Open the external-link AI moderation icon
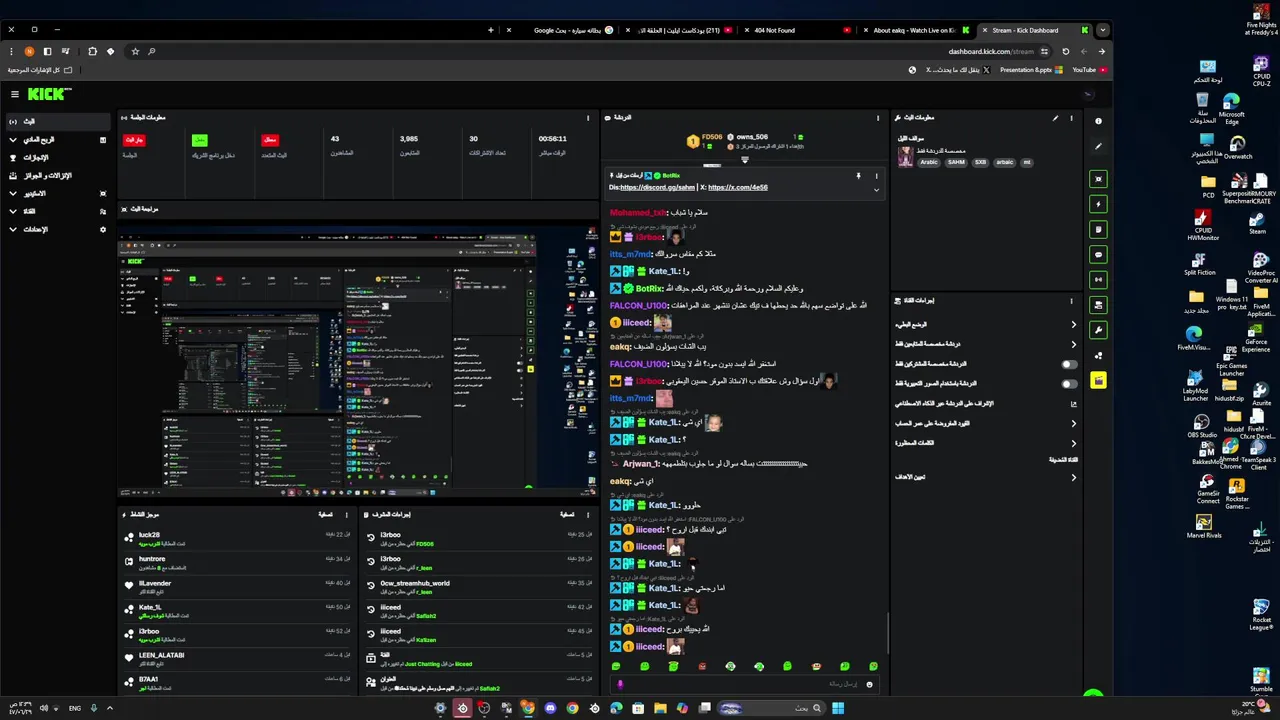Image resolution: width=1280 pixels, height=720 pixels. pos(1073,404)
